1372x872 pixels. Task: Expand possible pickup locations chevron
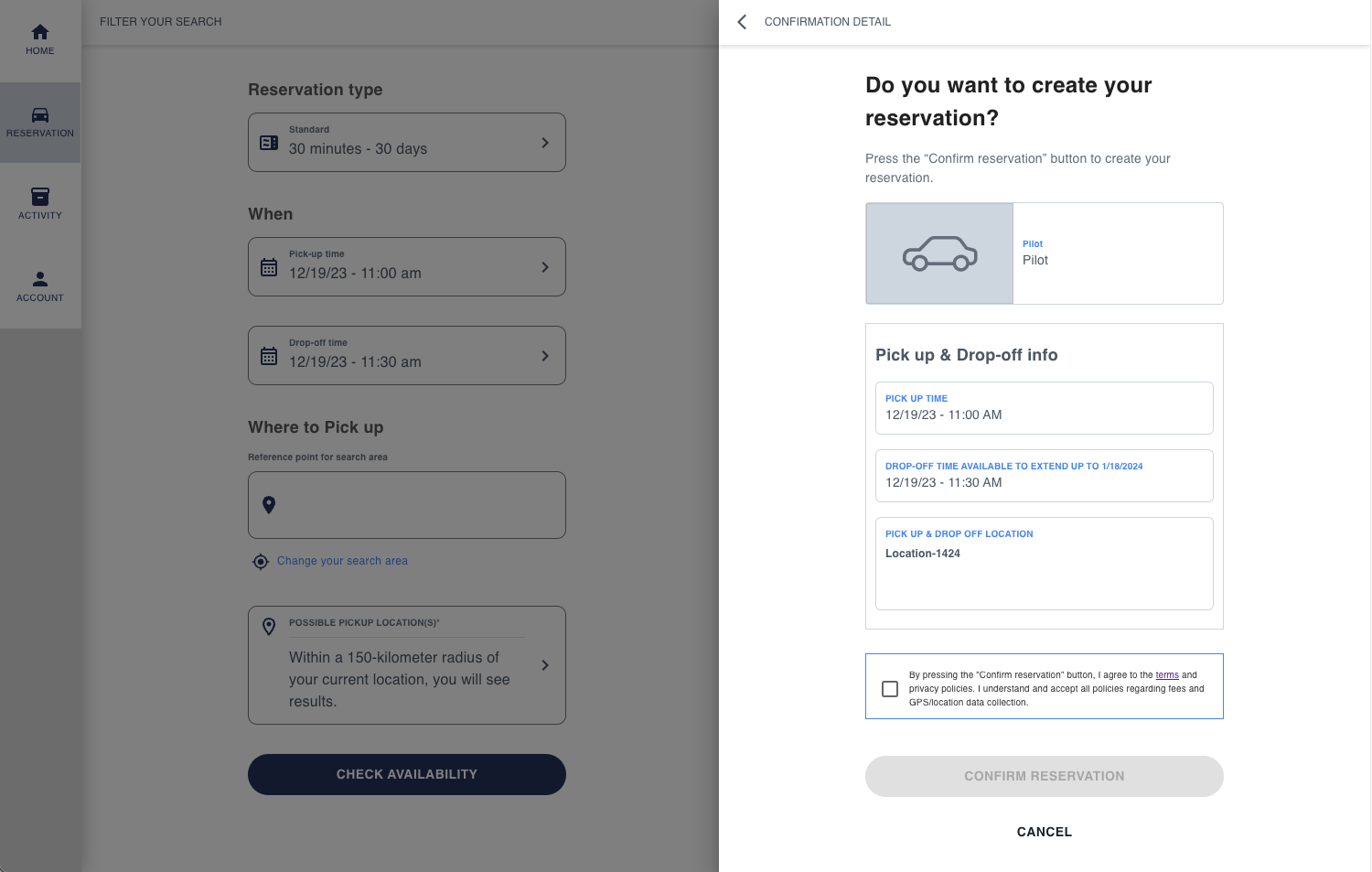(545, 665)
